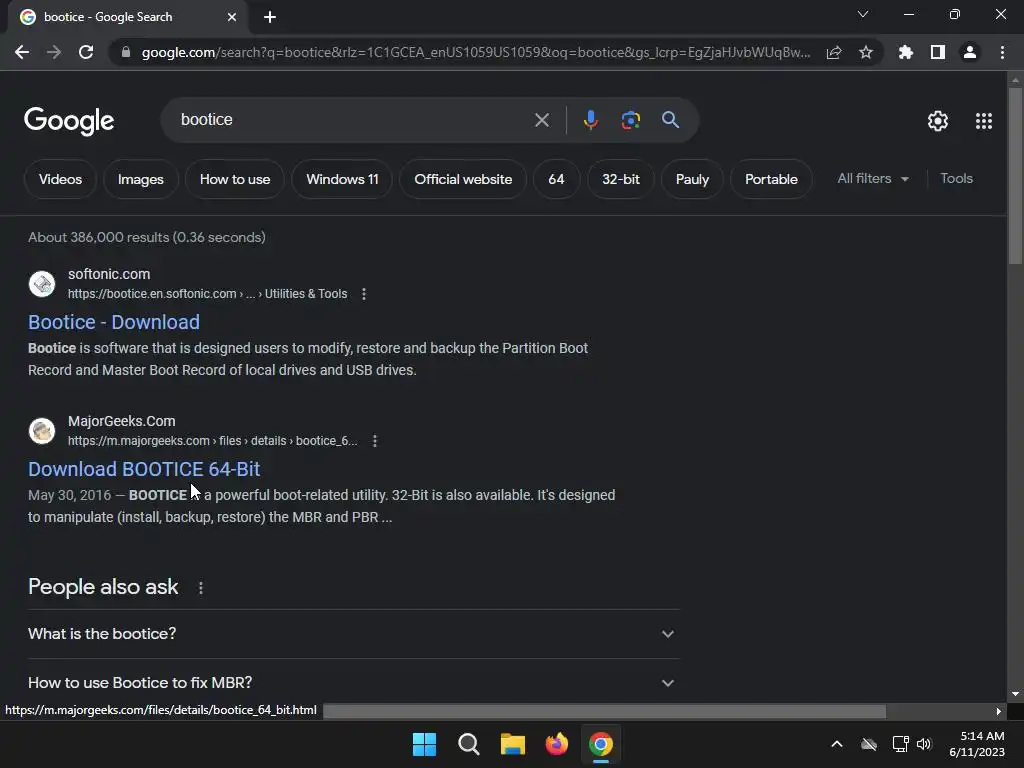Open Windows taskbar Search
1024x768 pixels.
point(468,744)
